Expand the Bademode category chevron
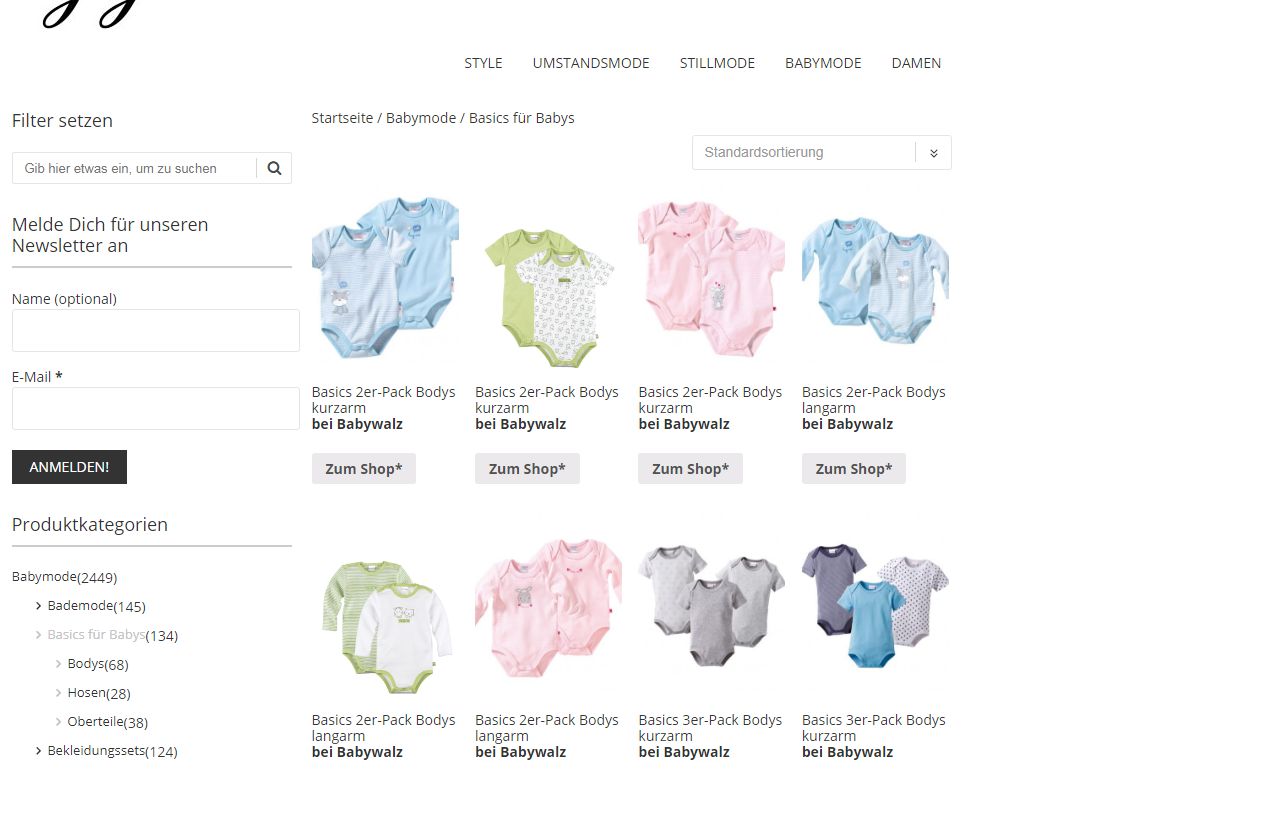The width and height of the screenshot is (1263, 835). (38, 606)
